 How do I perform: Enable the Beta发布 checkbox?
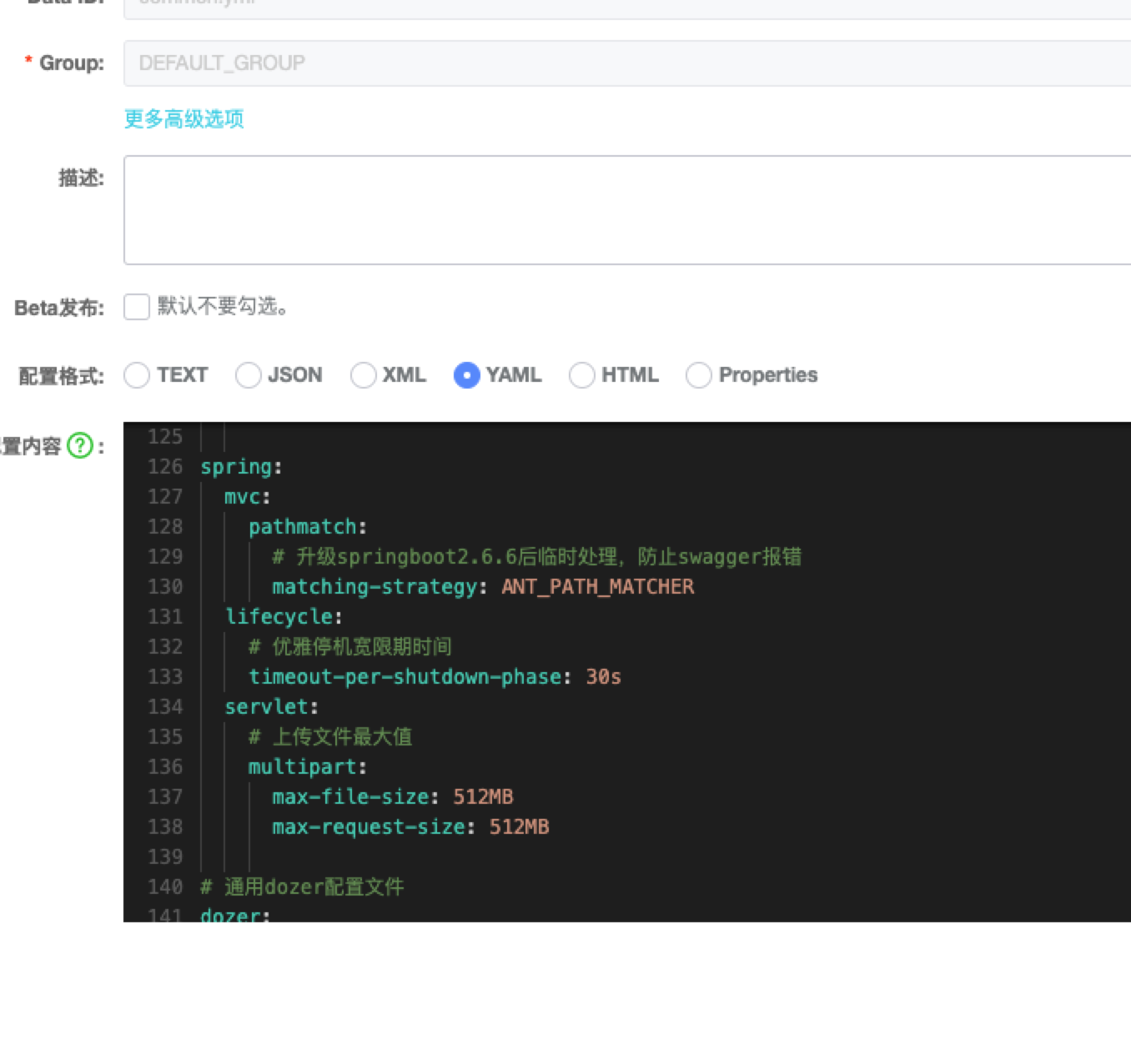(136, 307)
